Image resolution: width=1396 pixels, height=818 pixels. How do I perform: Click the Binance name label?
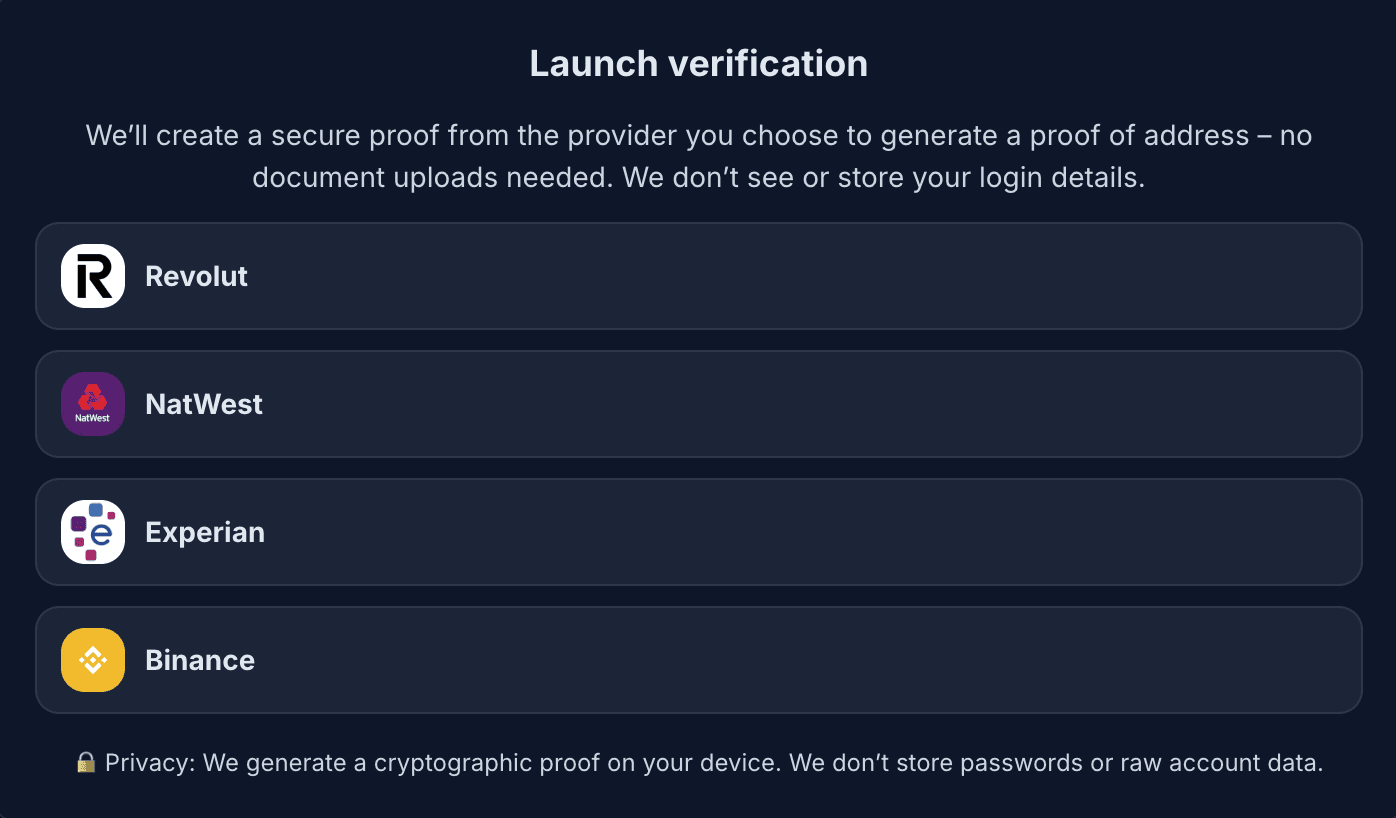pos(200,660)
